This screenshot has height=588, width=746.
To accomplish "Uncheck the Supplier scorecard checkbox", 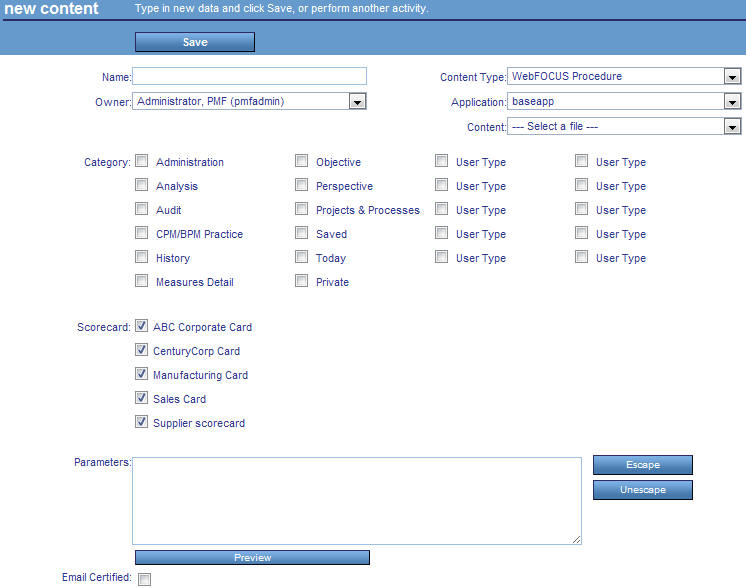I will [141, 422].
